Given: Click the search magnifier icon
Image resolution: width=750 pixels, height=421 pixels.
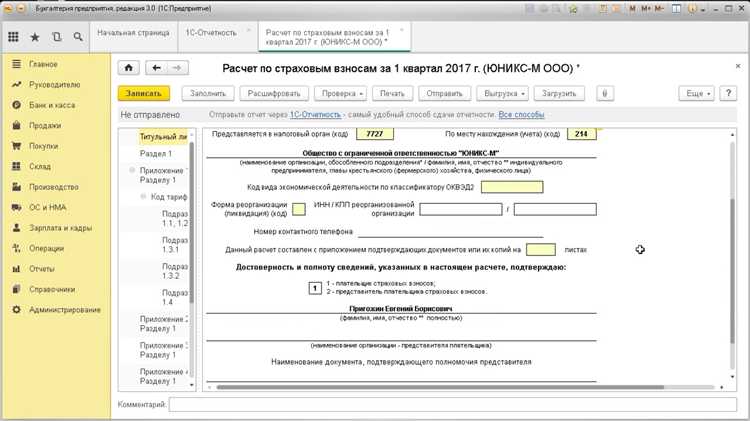Looking at the screenshot, I should 78,36.
